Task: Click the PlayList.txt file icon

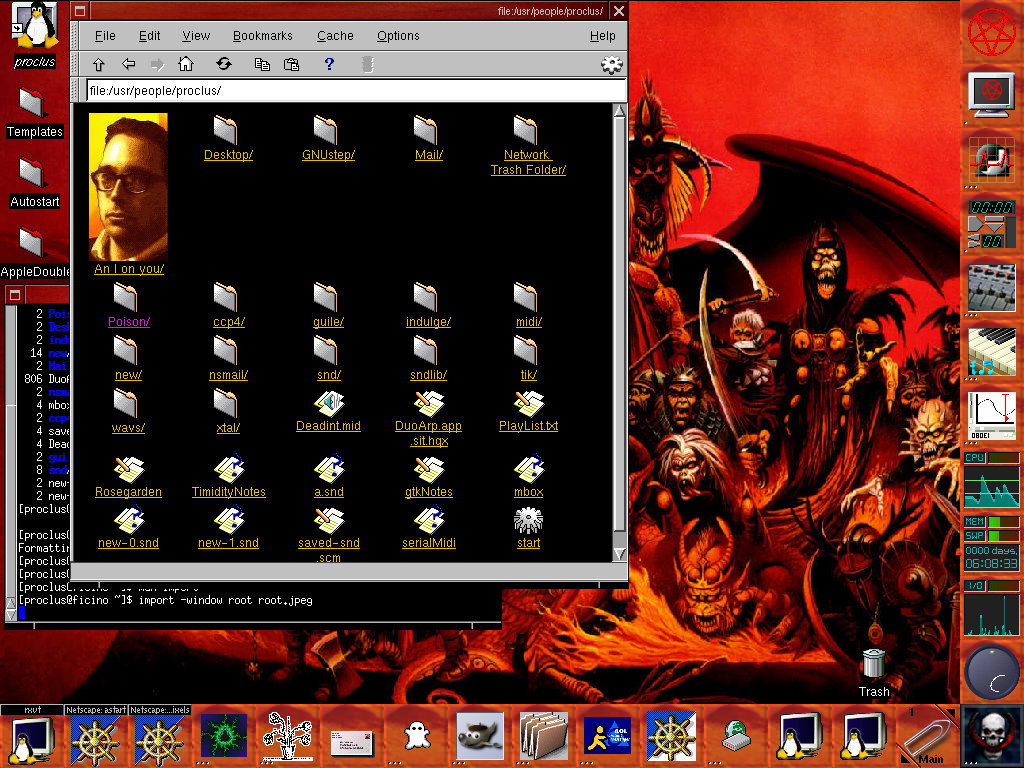Action: 529,404
